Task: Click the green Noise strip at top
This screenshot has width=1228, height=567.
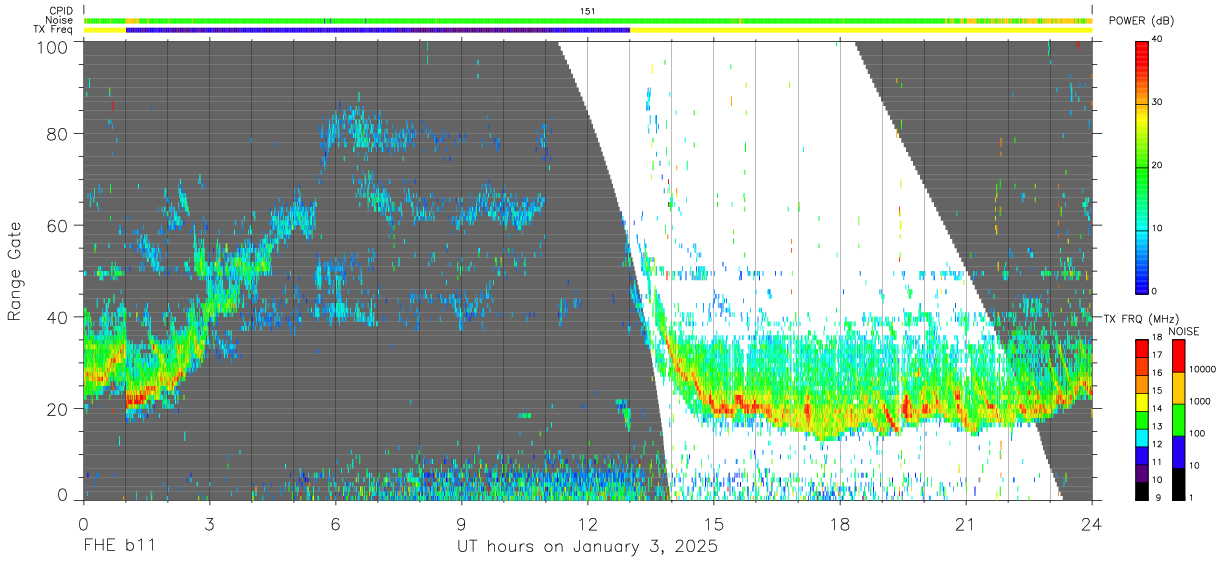Action: 588,20
